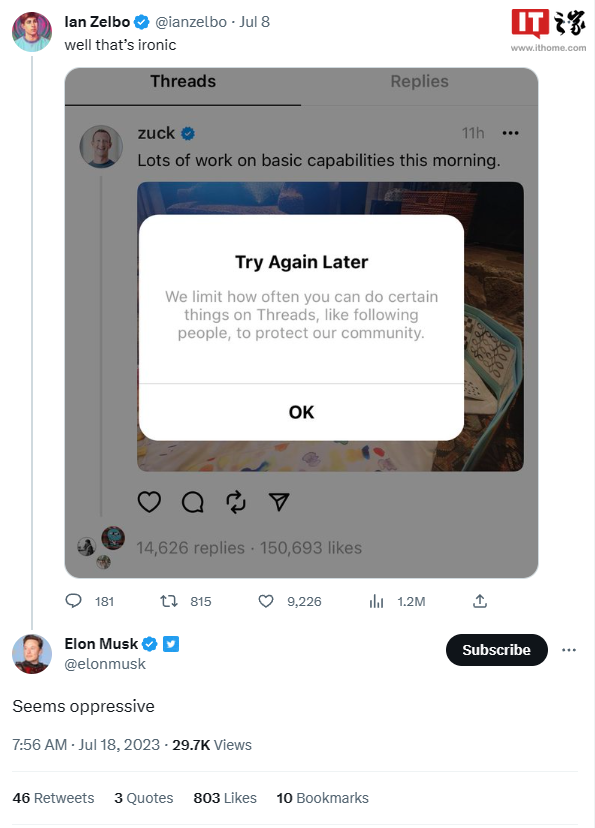Open the three-dot menu on zuck's post
This screenshot has width=595, height=828.
point(511,133)
